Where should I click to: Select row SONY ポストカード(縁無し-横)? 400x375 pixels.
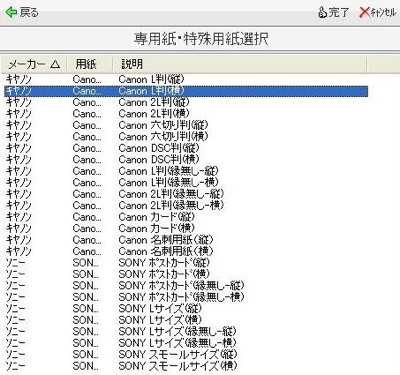tap(186, 297)
